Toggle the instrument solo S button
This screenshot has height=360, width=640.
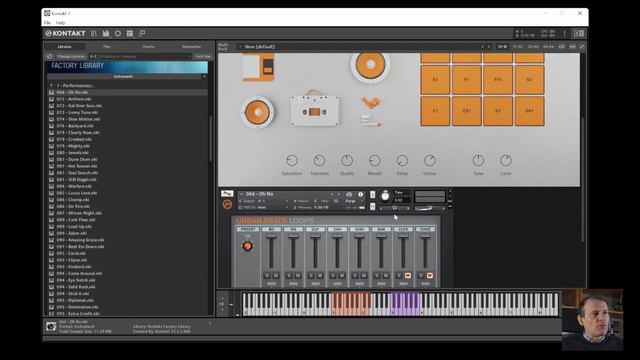[x=372, y=195]
